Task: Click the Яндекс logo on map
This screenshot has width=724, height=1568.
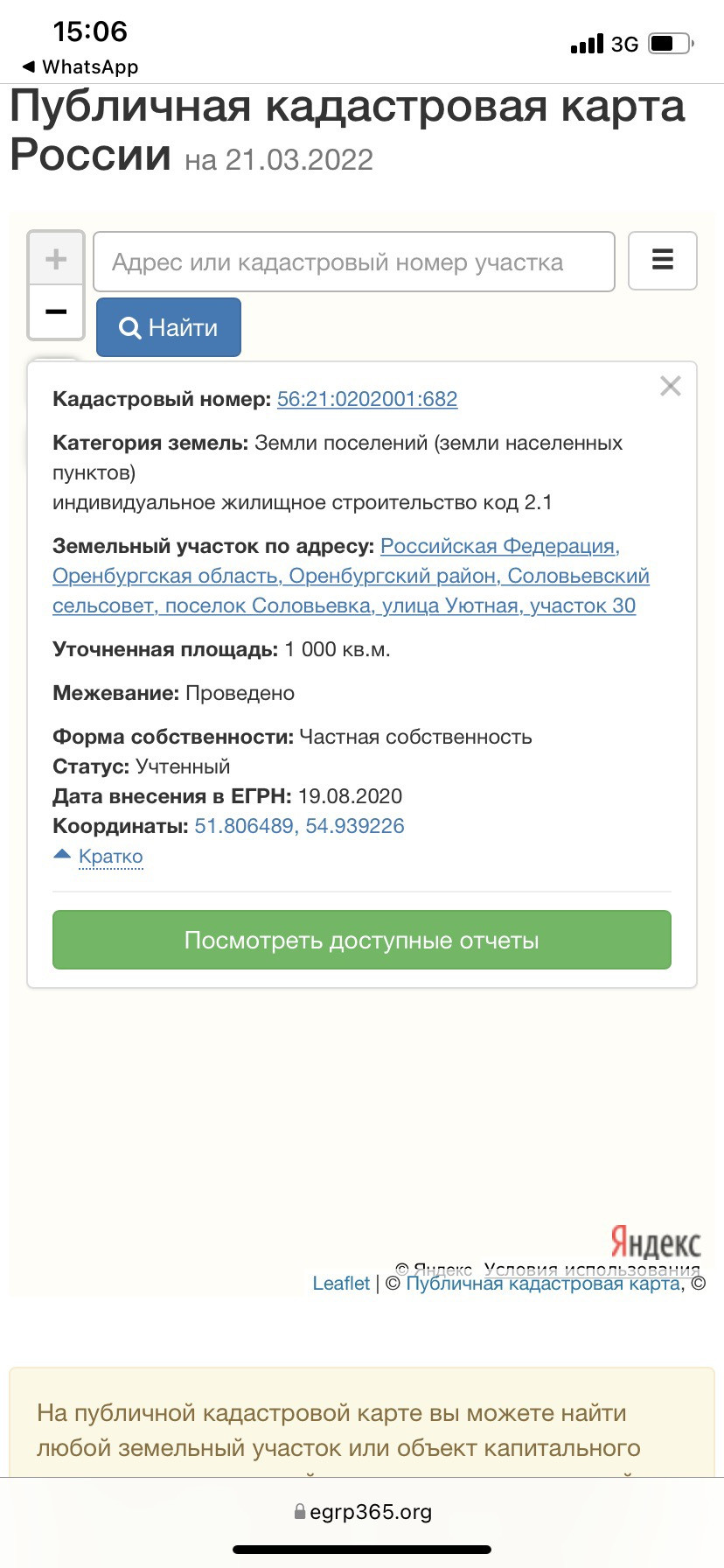Action: coord(655,1242)
